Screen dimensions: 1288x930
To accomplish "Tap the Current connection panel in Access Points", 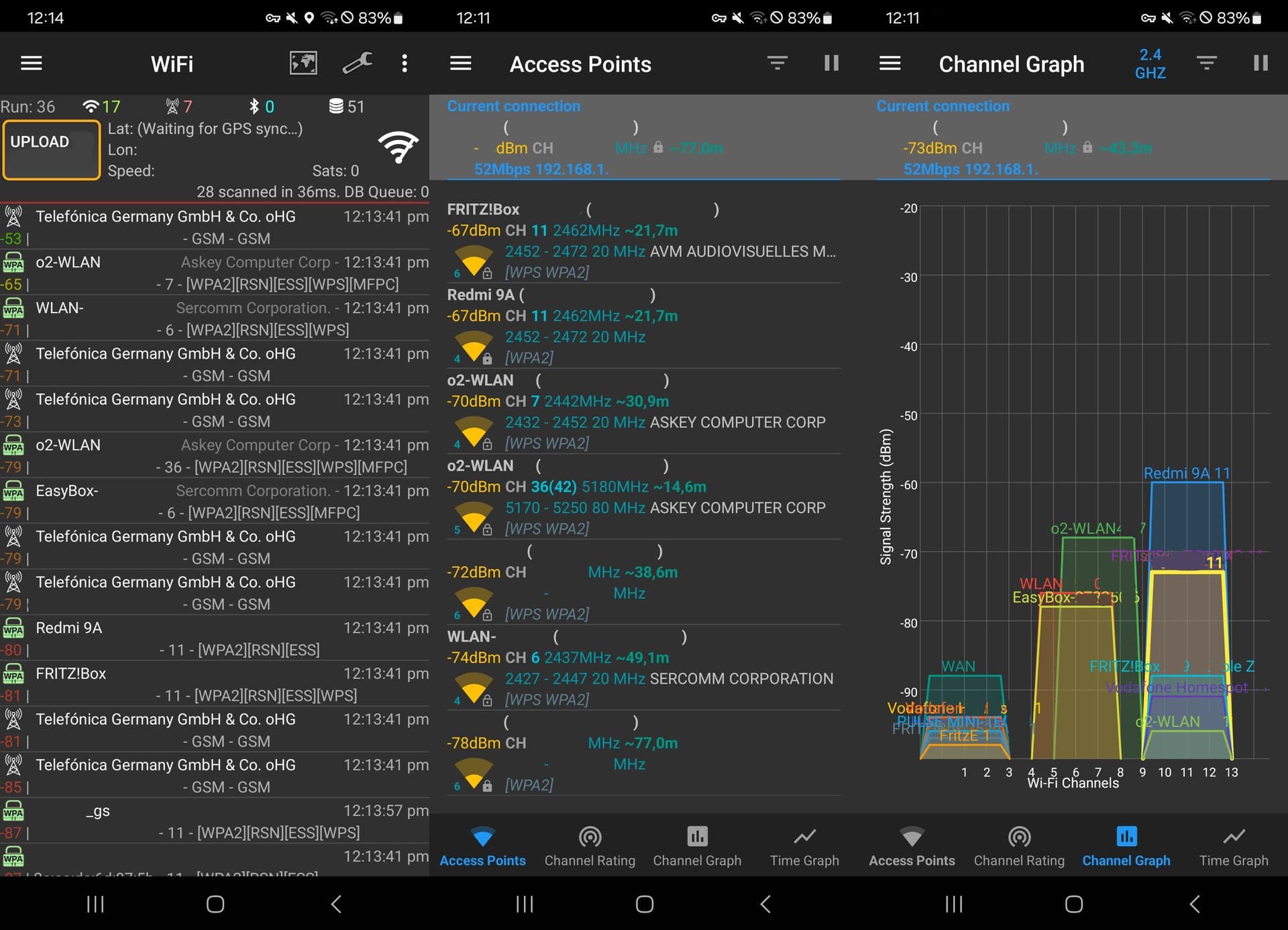I will [643, 137].
